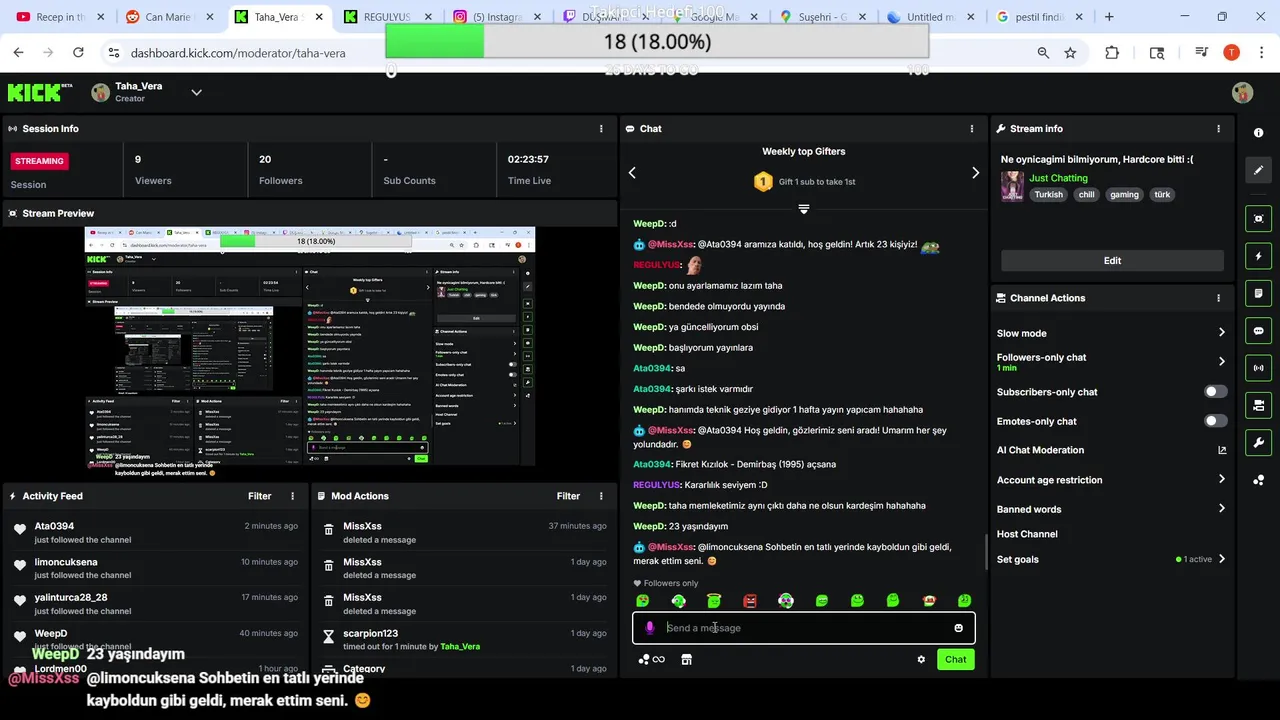
Task: Open chat settings gear icon
Action: 921,659
